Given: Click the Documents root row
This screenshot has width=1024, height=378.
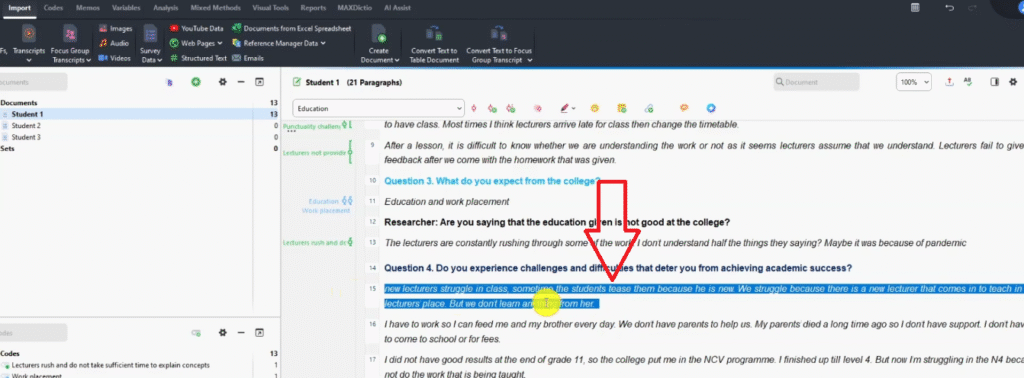Looking at the screenshot, I should (x=140, y=102).
